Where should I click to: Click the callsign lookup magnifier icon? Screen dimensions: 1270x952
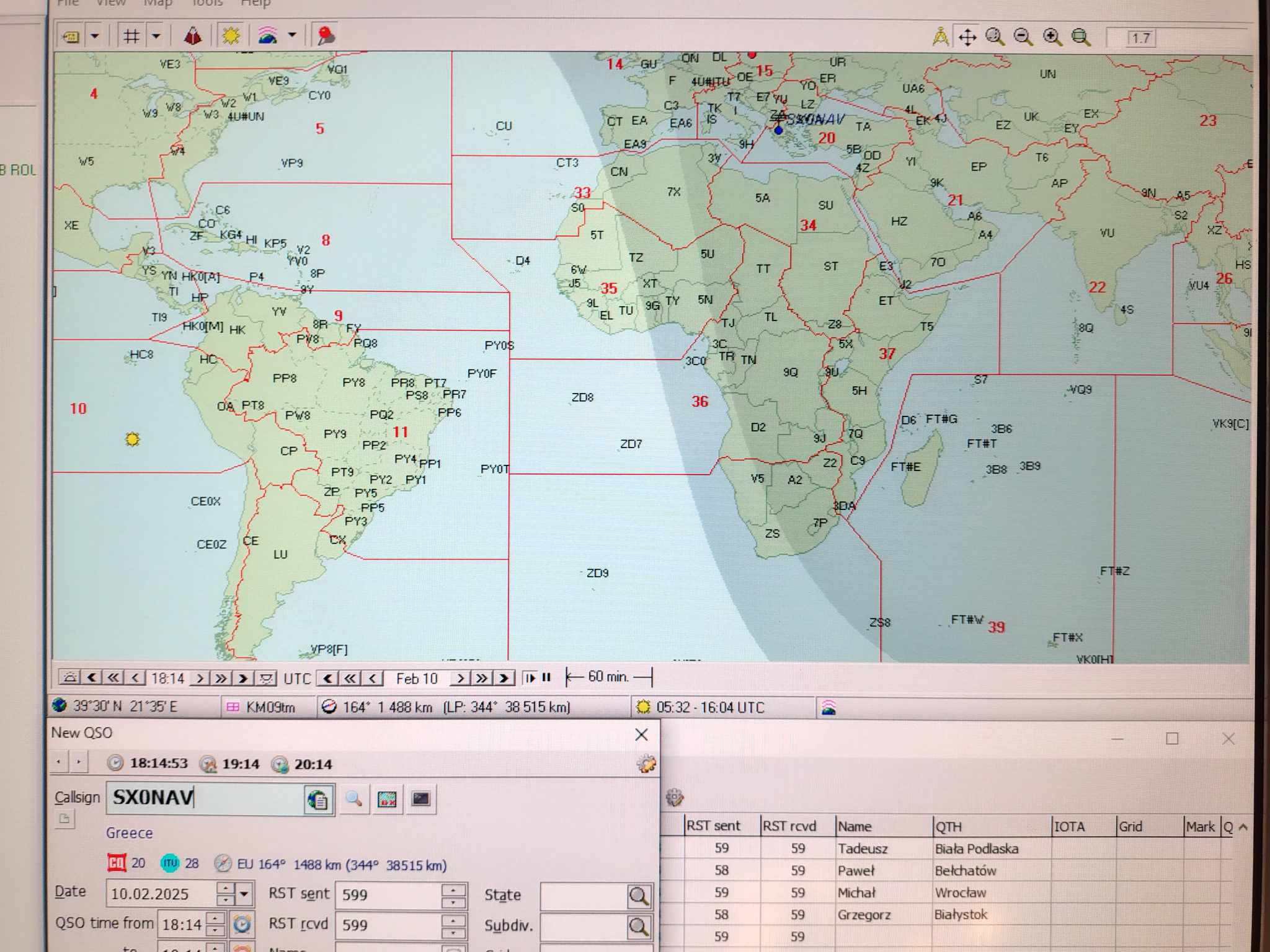point(353,799)
